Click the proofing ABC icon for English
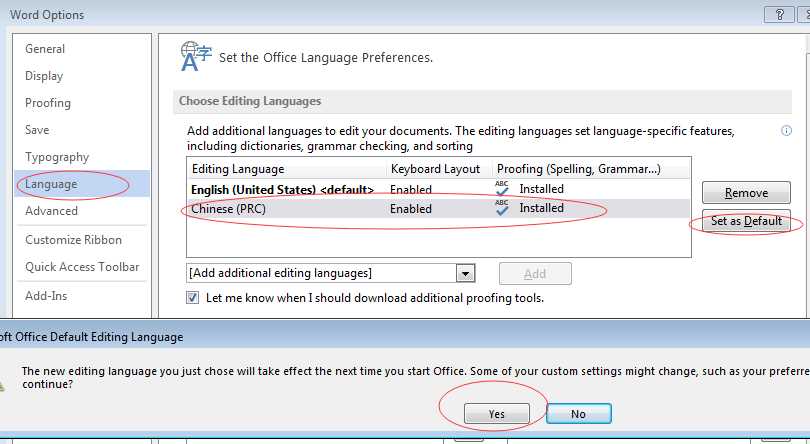Screen dimensions: 810x444 coord(502,189)
